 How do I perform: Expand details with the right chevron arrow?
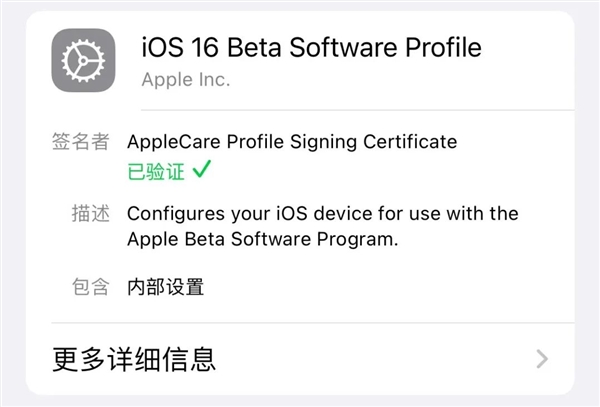click(542, 359)
